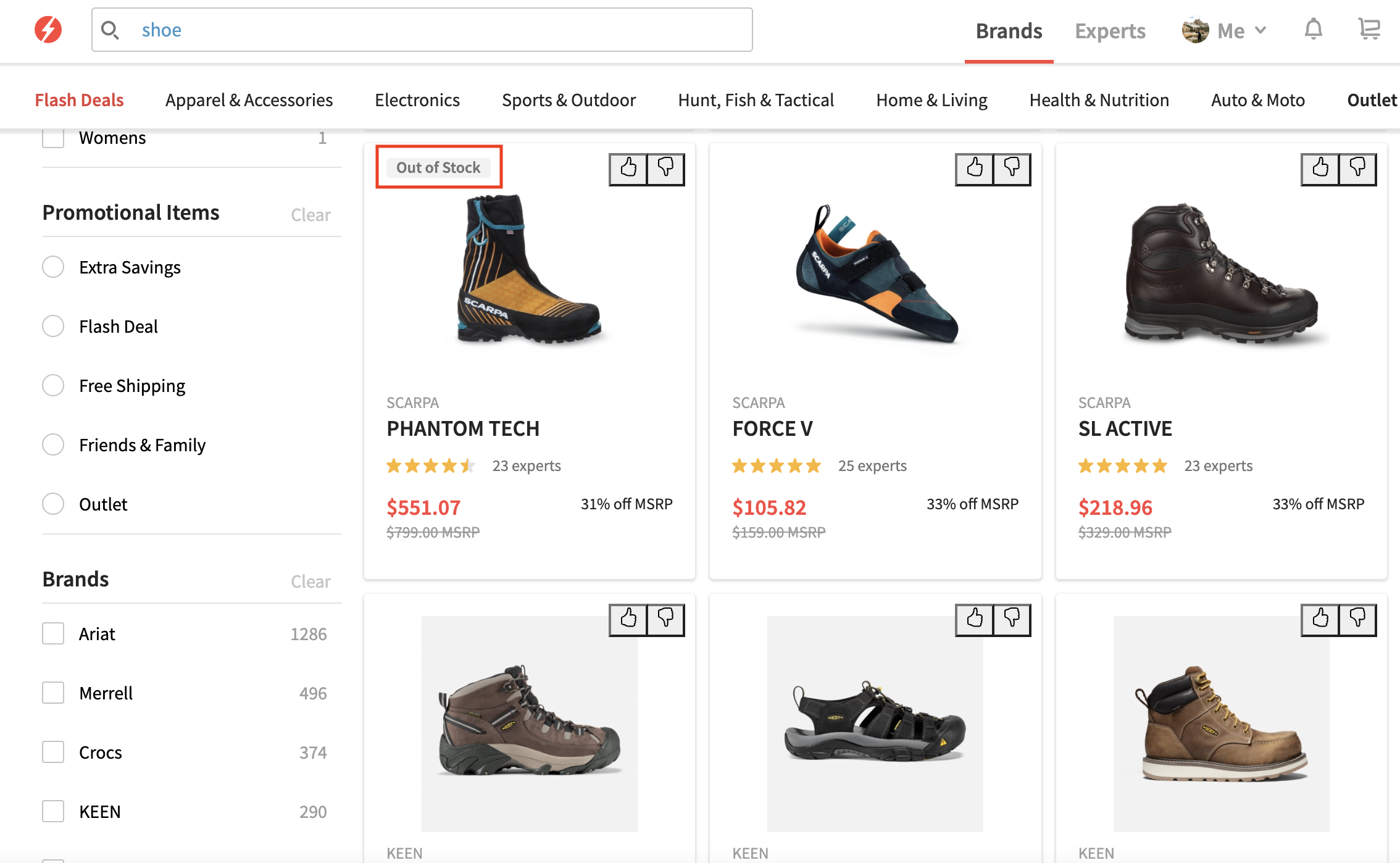Switch to the Brands tab

[x=1009, y=31]
